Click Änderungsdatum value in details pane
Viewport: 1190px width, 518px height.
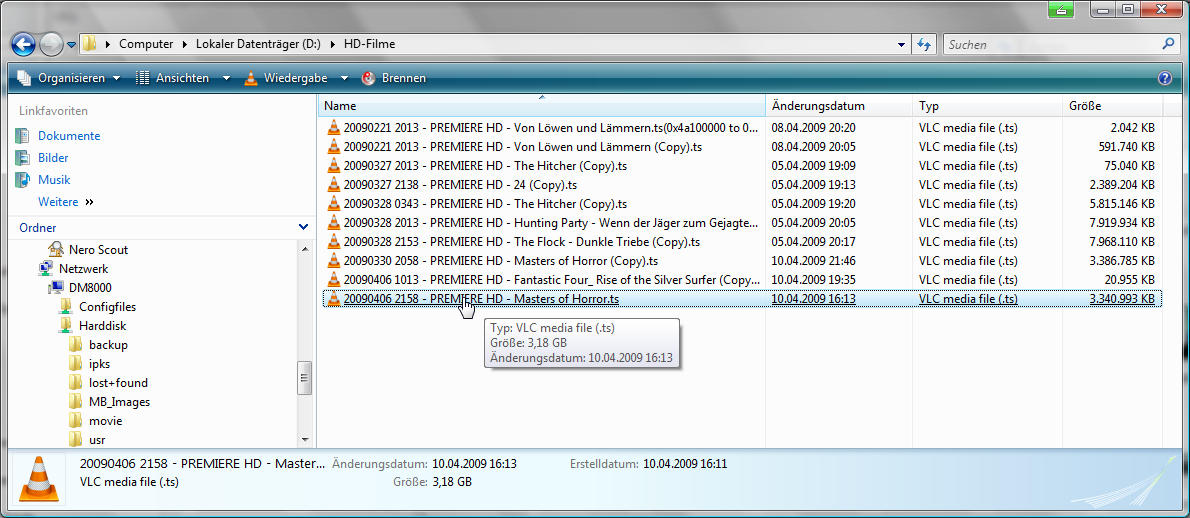coord(474,463)
